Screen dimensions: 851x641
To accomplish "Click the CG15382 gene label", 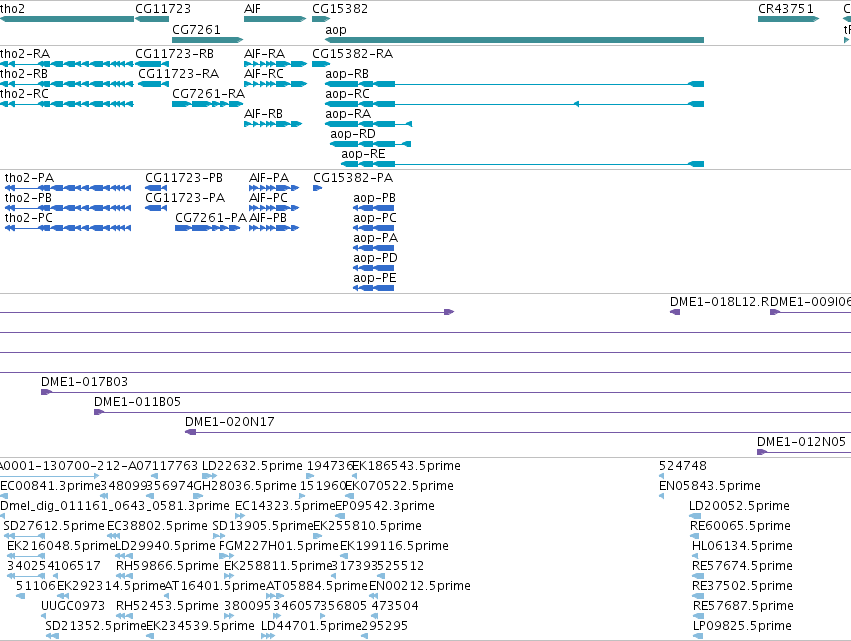I will (x=340, y=9).
